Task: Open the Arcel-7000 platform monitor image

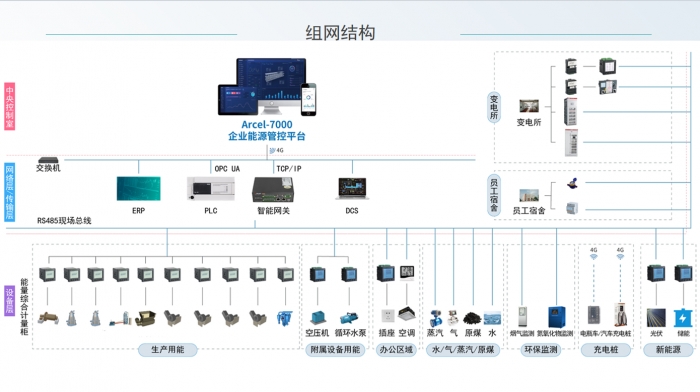Action: click(267, 87)
